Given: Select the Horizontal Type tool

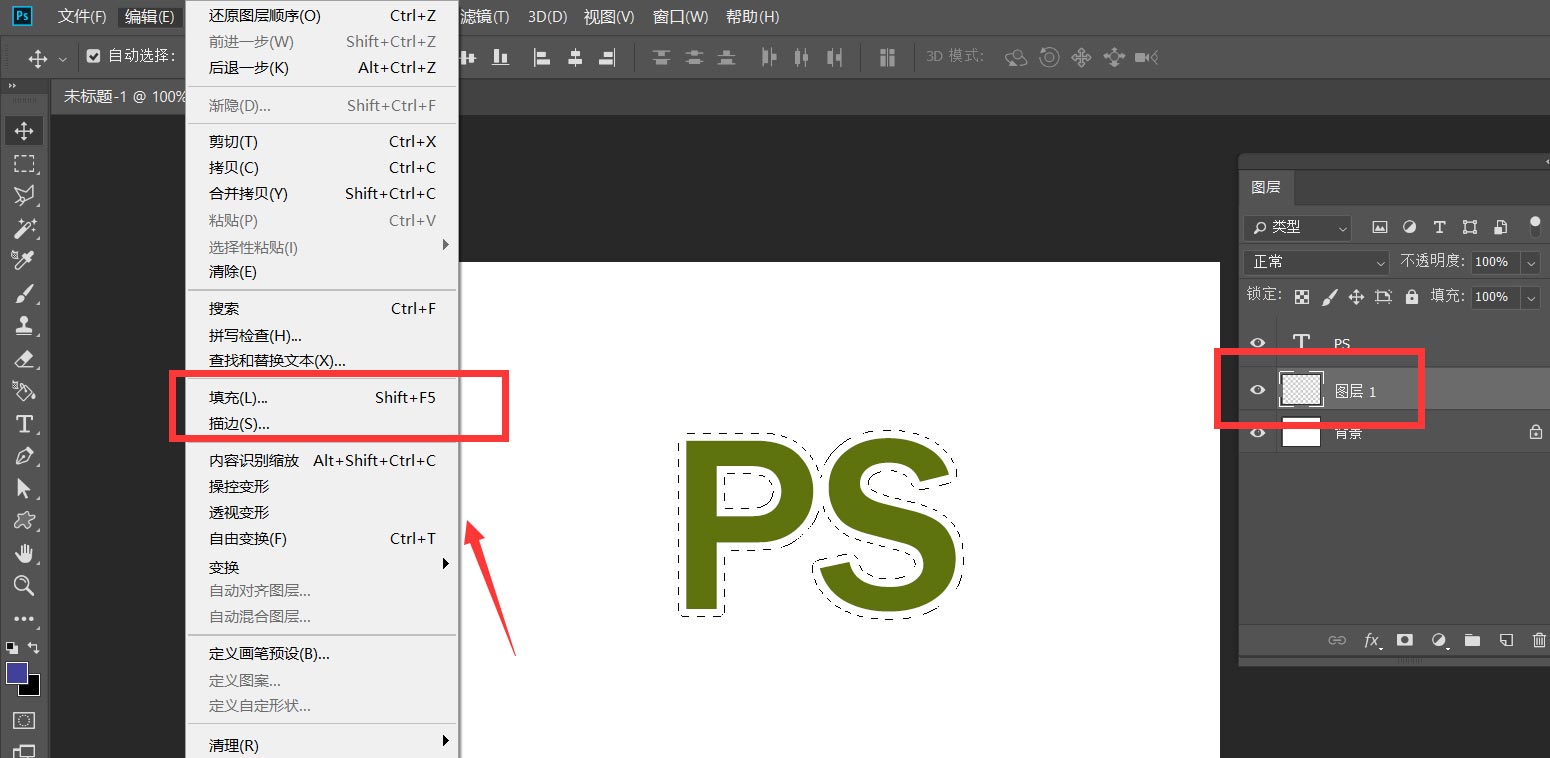Looking at the screenshot, I should (24, 423).
